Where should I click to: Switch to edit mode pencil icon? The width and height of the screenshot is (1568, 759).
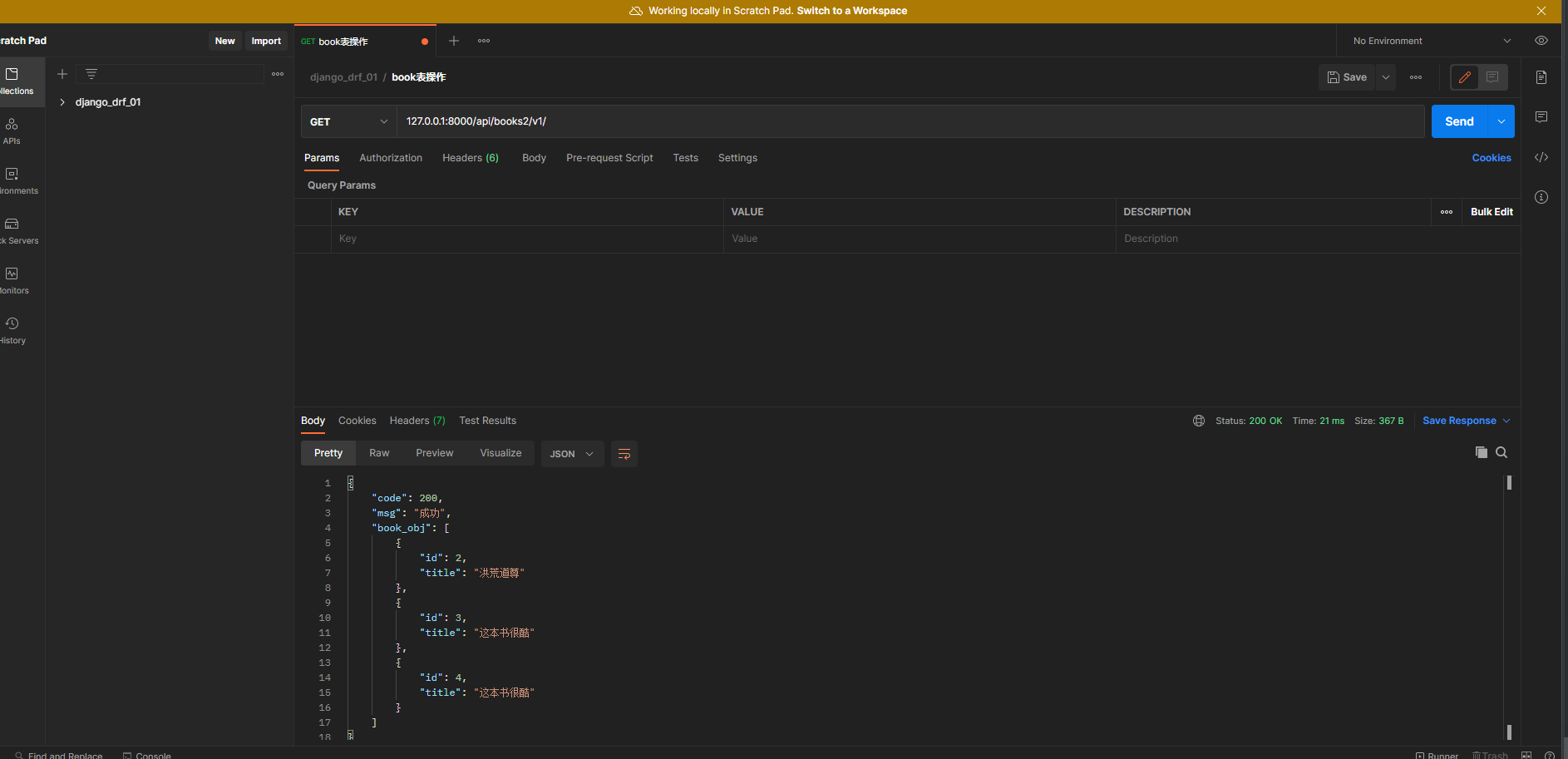(x=1465, y=77)
